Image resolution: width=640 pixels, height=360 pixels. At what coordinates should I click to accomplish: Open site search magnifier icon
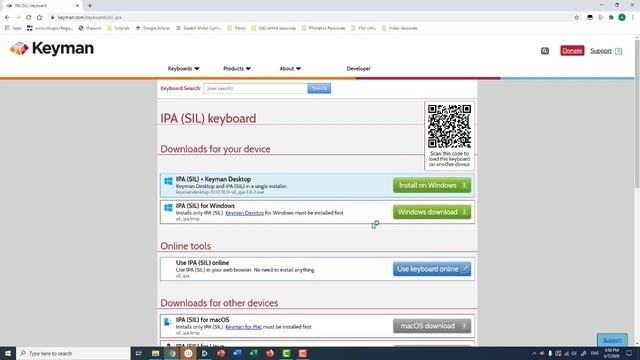click(545, 51)
